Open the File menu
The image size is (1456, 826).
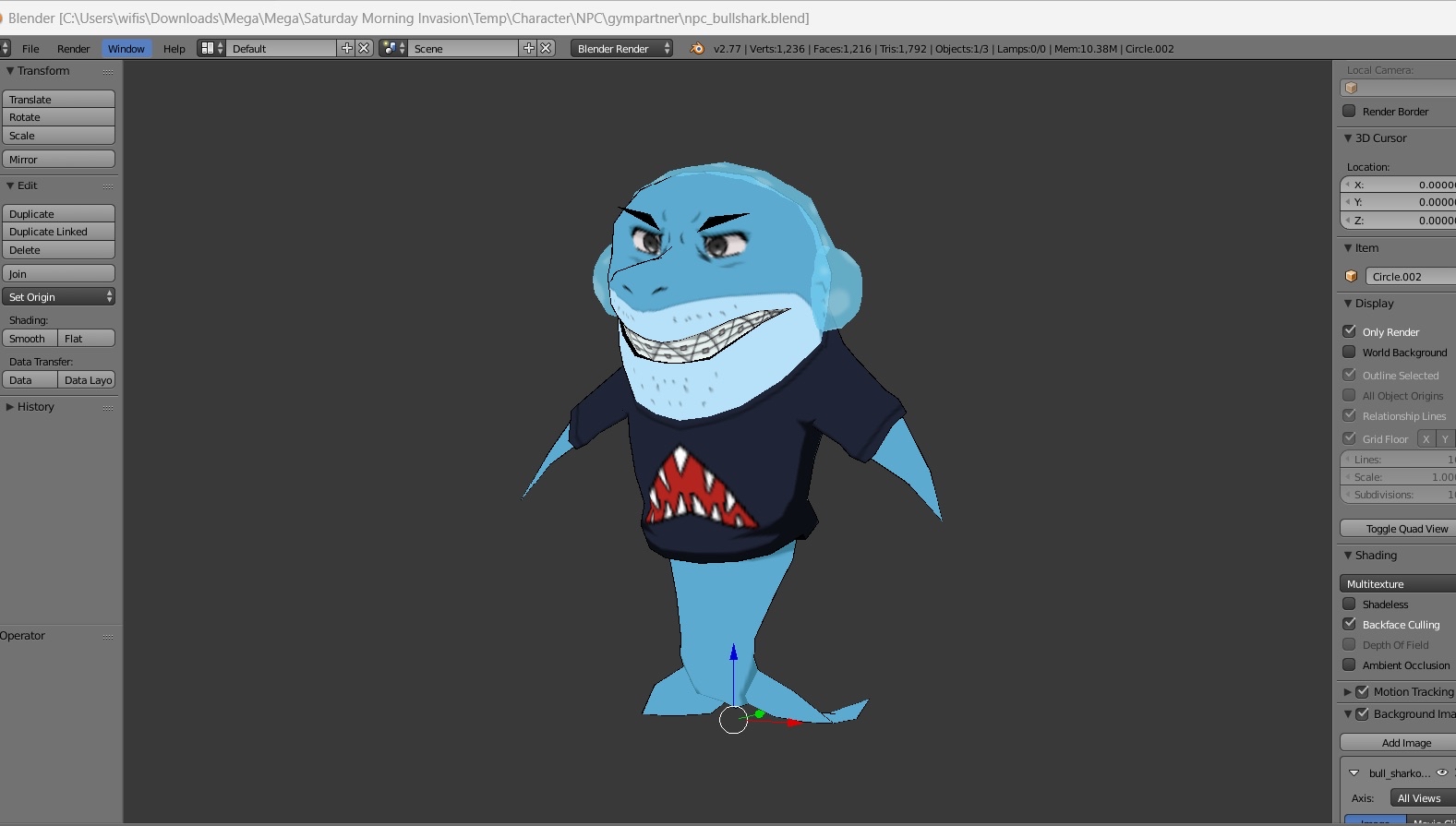click(30, 49)
